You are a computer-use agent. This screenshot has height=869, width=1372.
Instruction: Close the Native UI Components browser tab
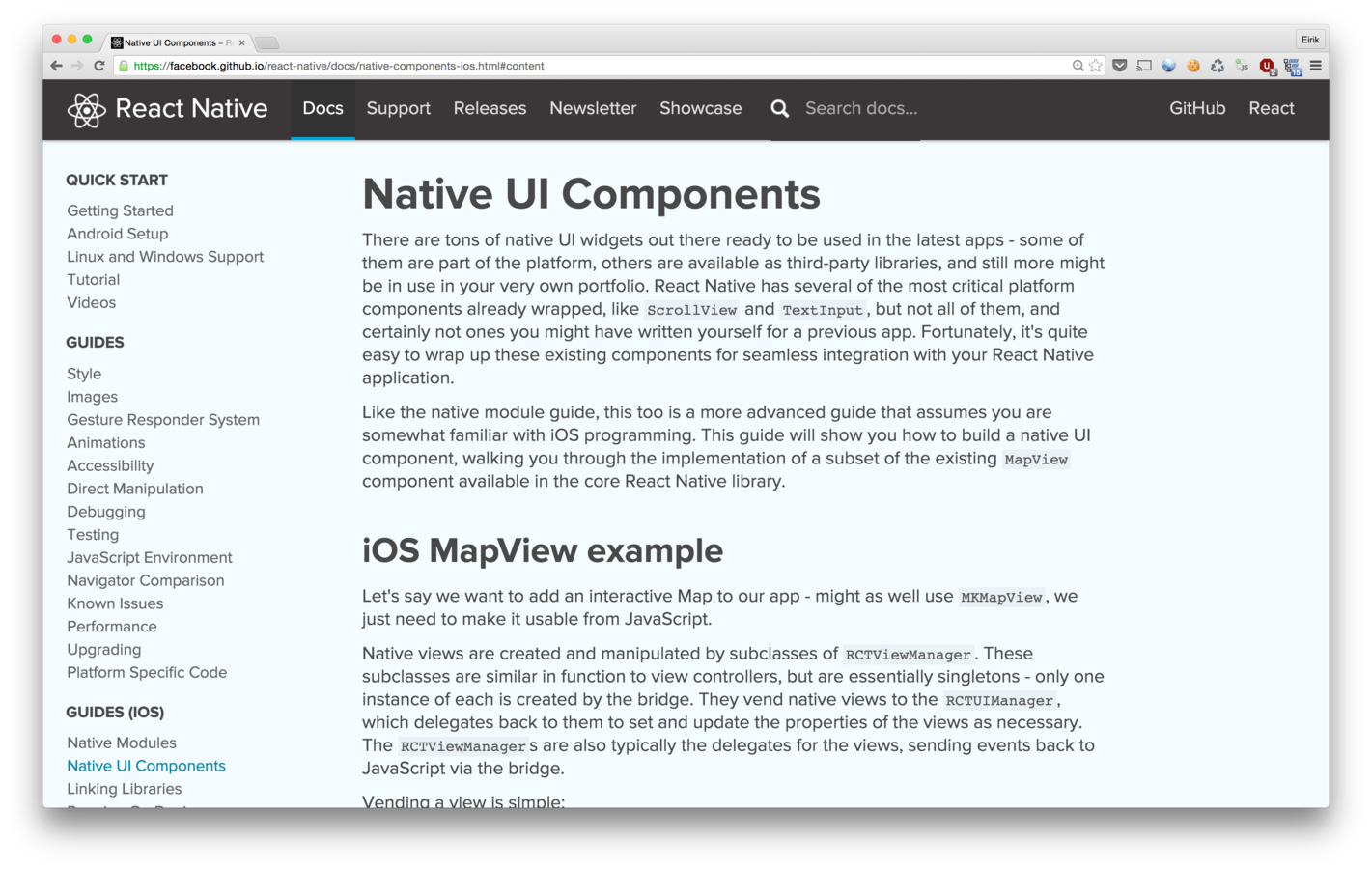coord(241,42)
